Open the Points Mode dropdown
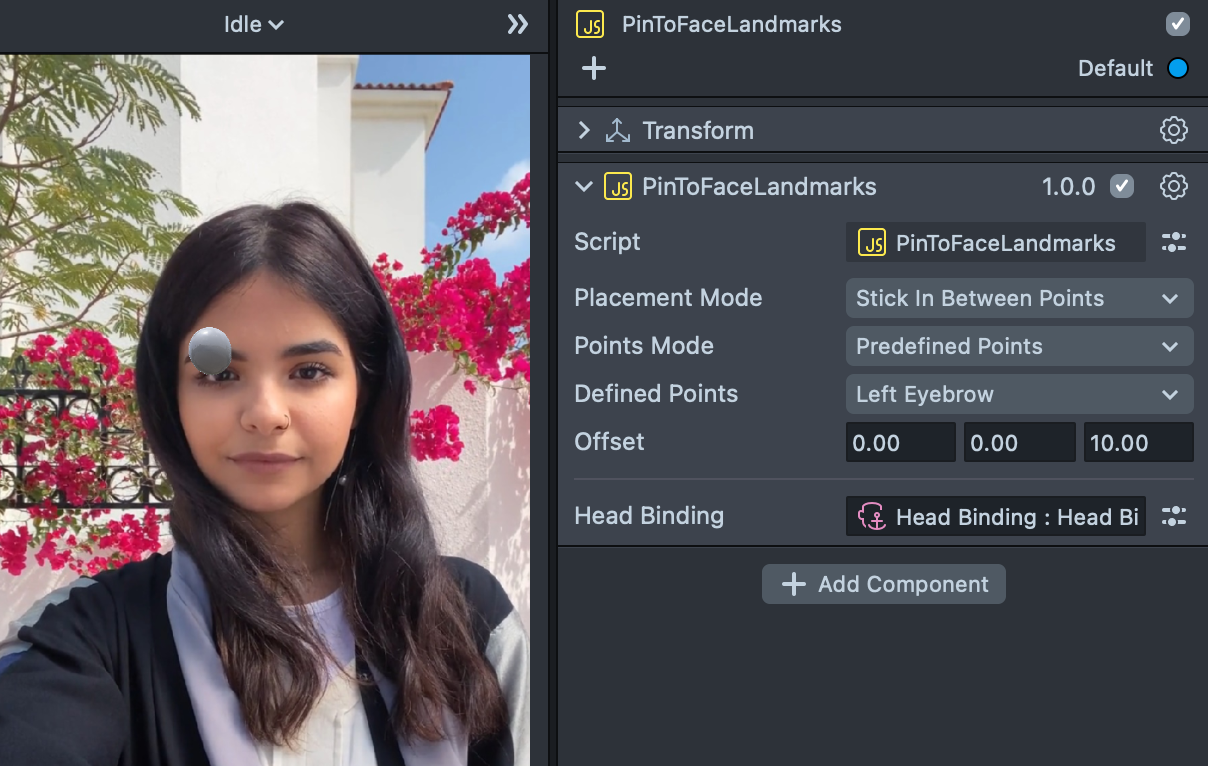This screenshot has width=1208, height=766. (1019, 346)
